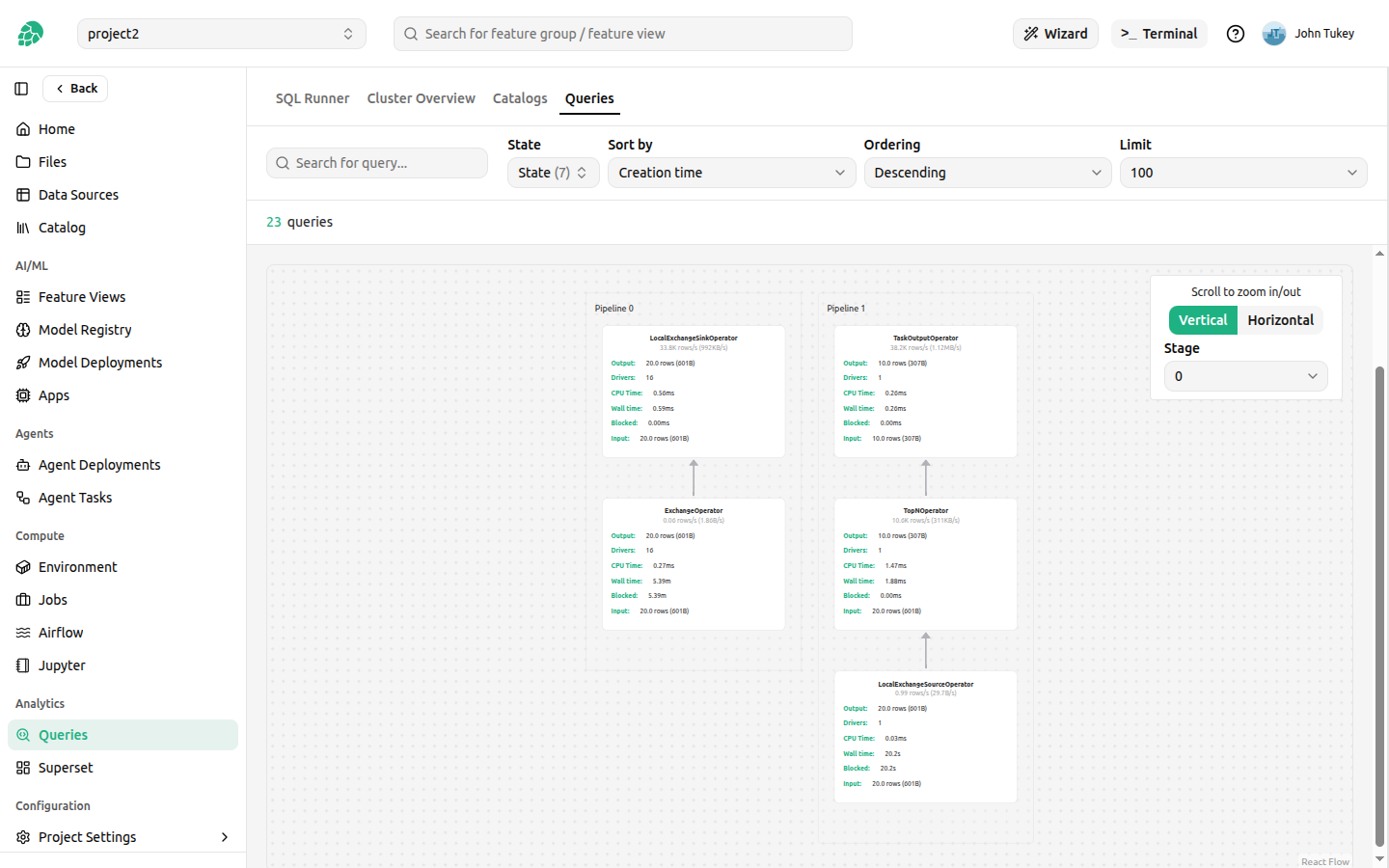Screen dimensions: 1389x868
Task: Click the Home sidebar icon
Action: 23,129
